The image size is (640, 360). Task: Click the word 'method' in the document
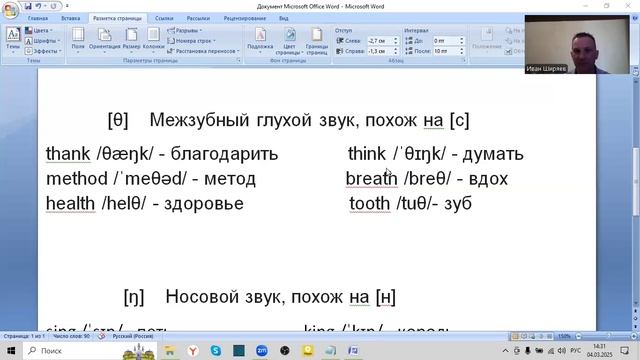tap(77, 179)
